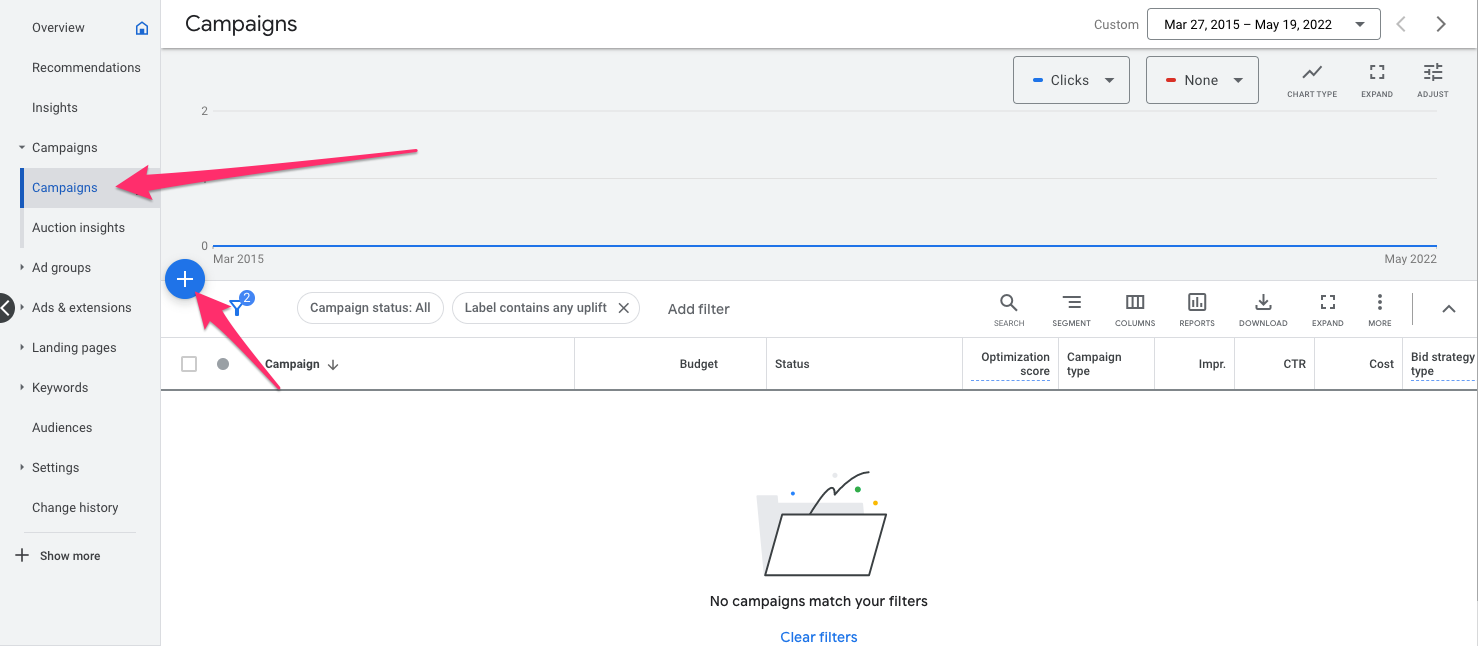Click Add filter
1478x646 pixels.
[x=699, y=309]
